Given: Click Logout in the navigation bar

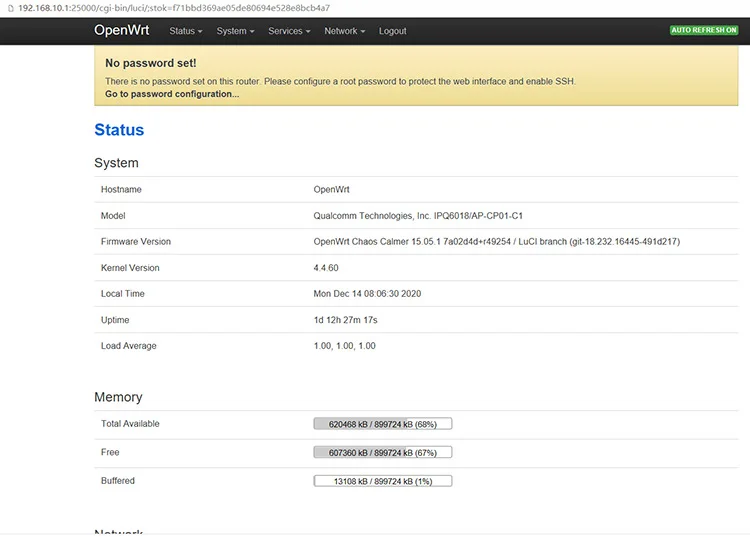Looking at the screenshot, I should pyautogui.click(x=393, y=31).
